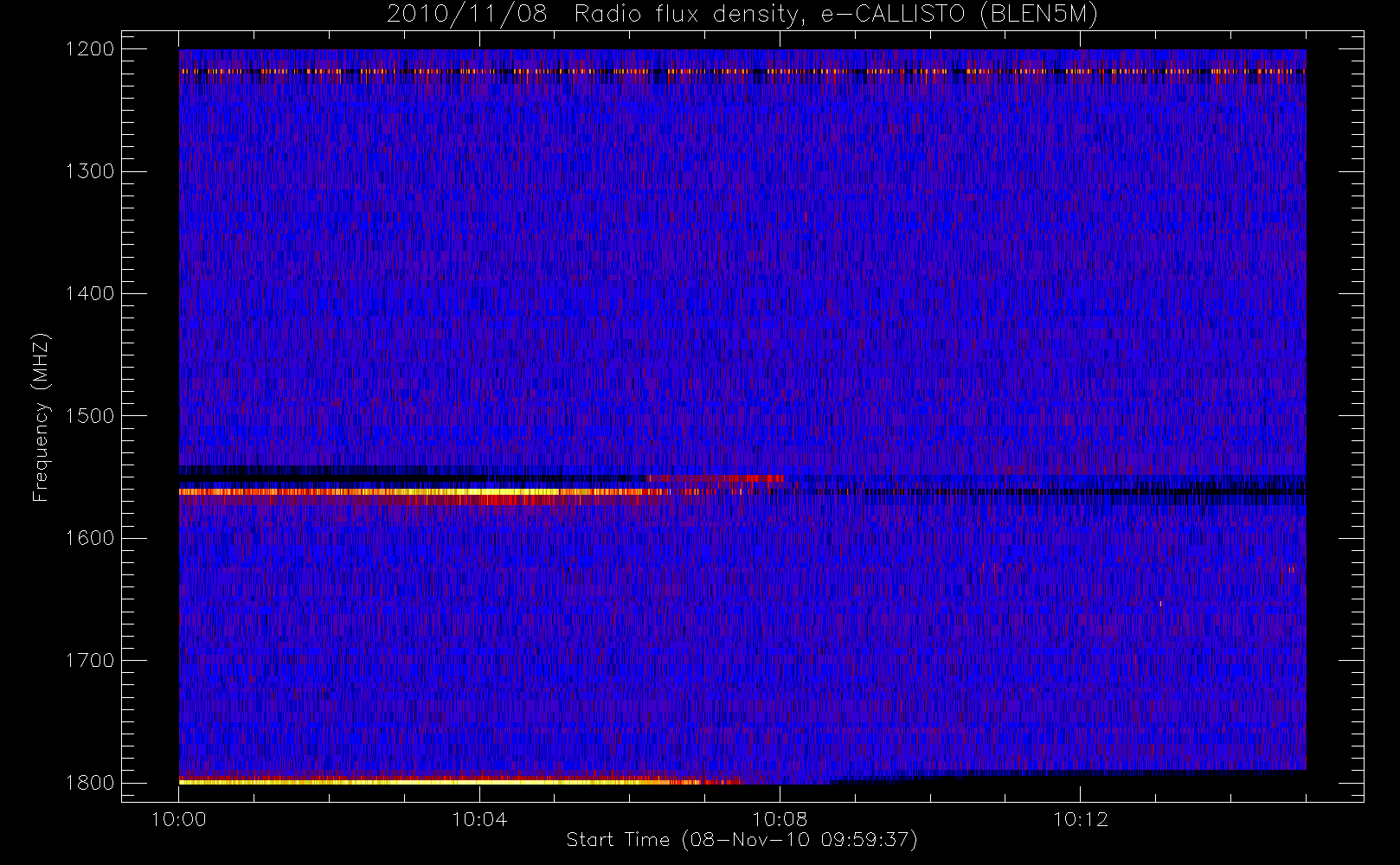Image resolution: width=1400 pixels, height=865 pixels.
Task: Click the 1200 frequency tick label
Action: pos(90,49)
